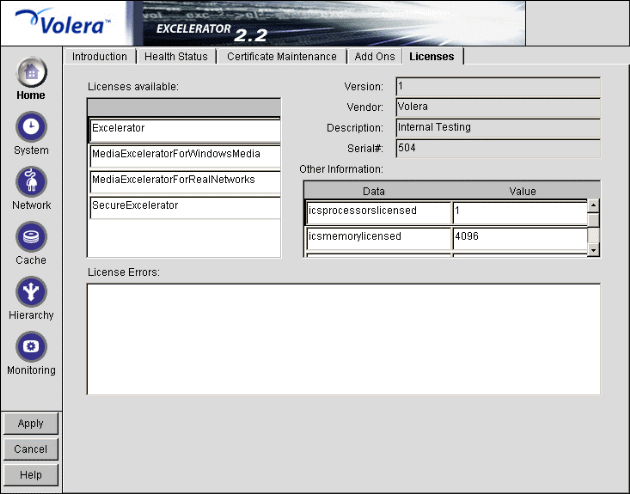630x494 pixels.
Task: Open the Add Ons tab
Action: 374,57
